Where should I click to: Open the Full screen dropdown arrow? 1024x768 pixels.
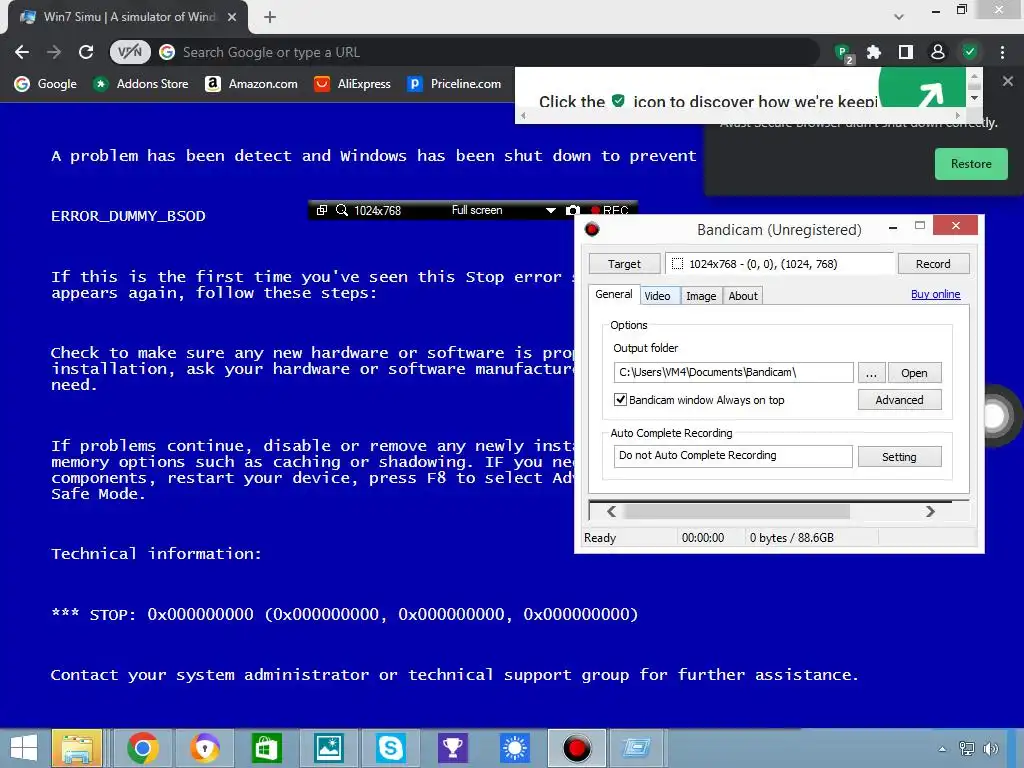[551, 210]
